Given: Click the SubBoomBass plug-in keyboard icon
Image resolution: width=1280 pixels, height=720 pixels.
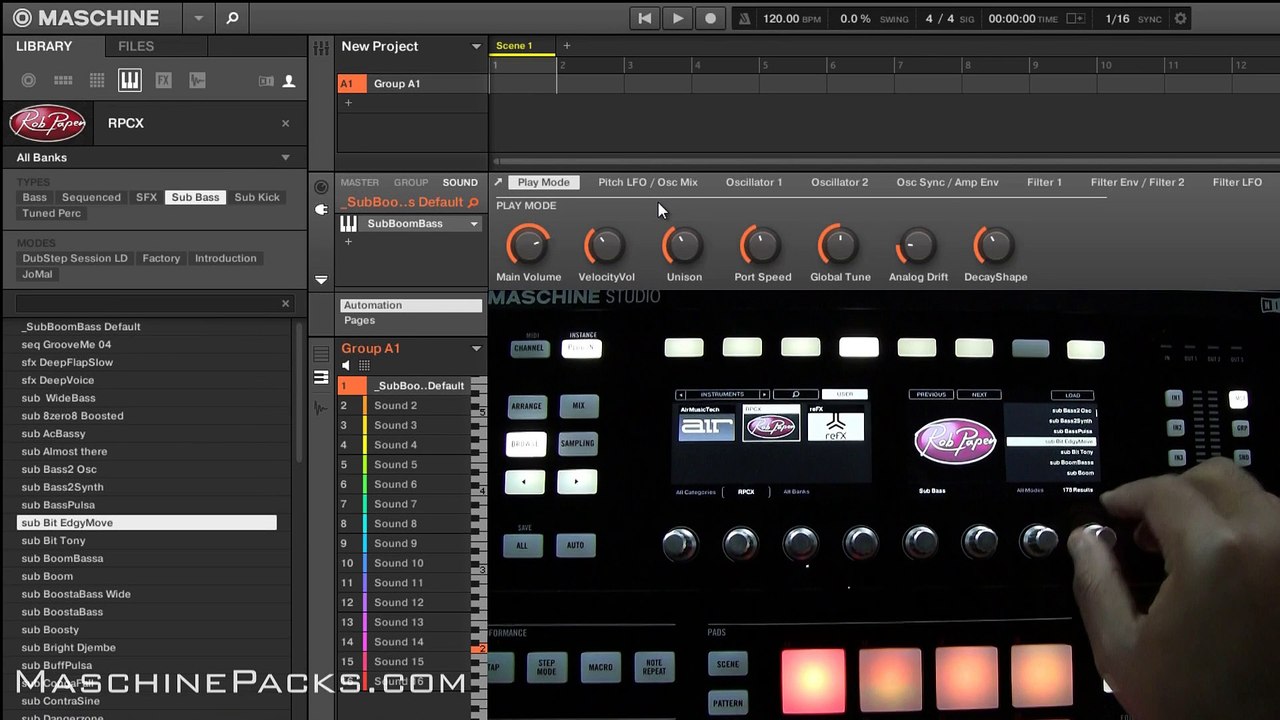Looking at the screenshot, I should [x=349, y=223].
